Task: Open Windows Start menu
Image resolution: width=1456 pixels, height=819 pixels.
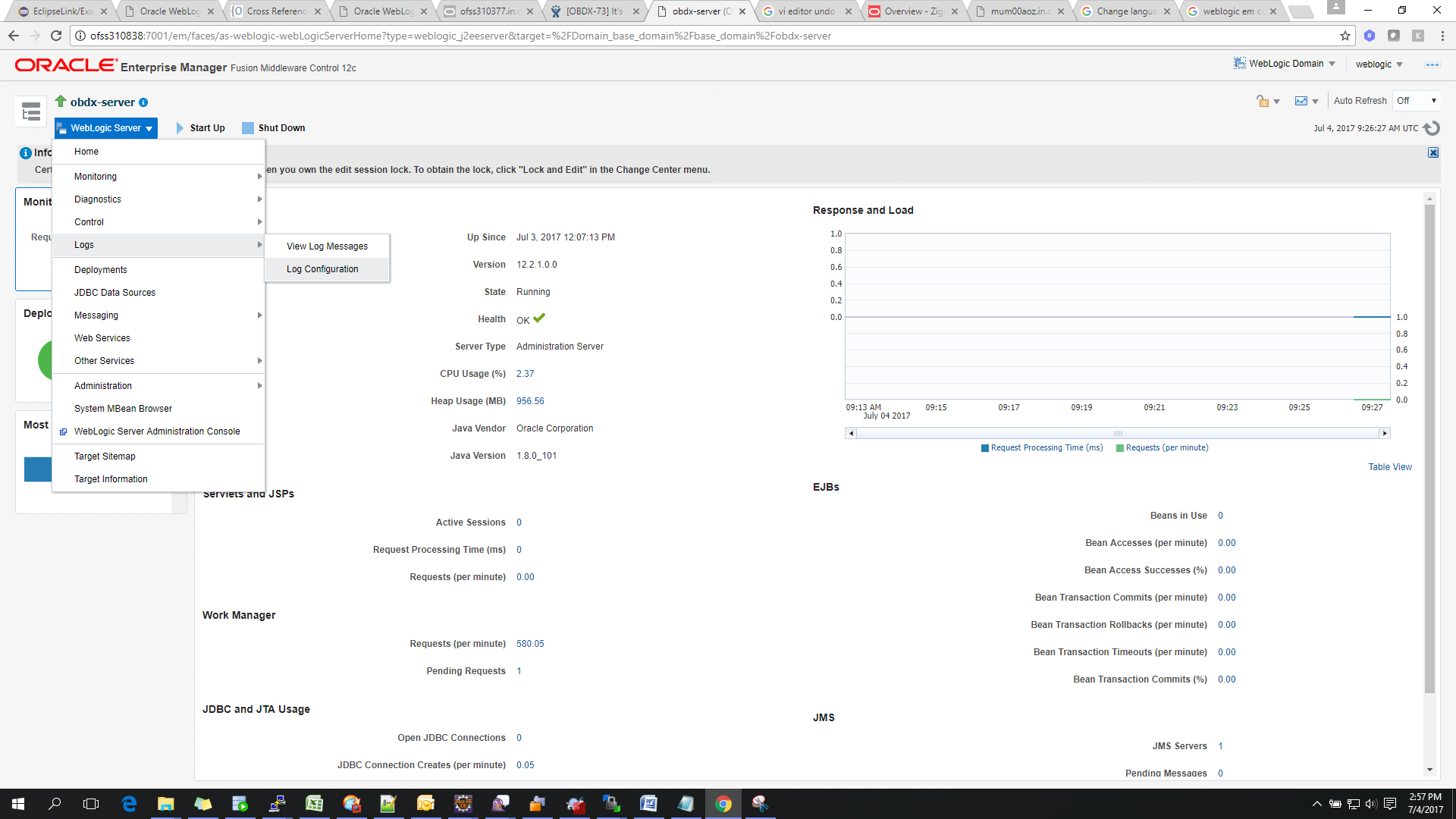Action: point(18,804)
